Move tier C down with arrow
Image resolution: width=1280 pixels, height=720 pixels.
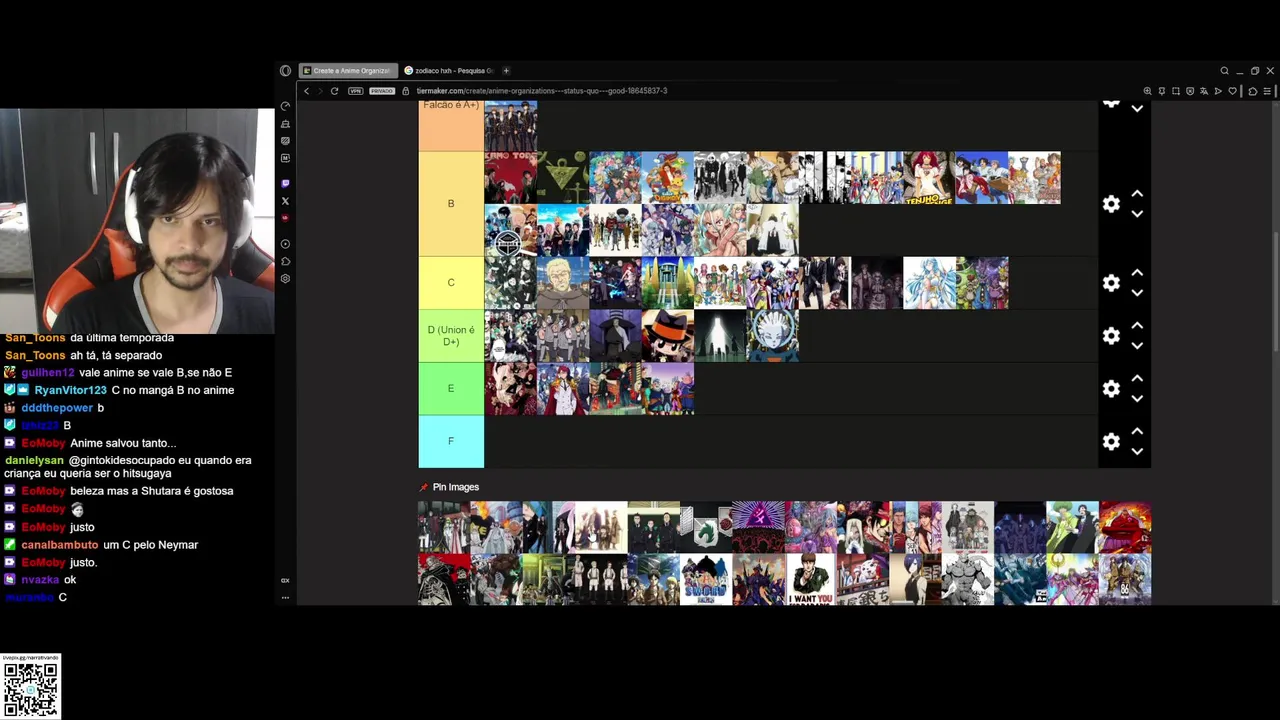click(1137, 293)
